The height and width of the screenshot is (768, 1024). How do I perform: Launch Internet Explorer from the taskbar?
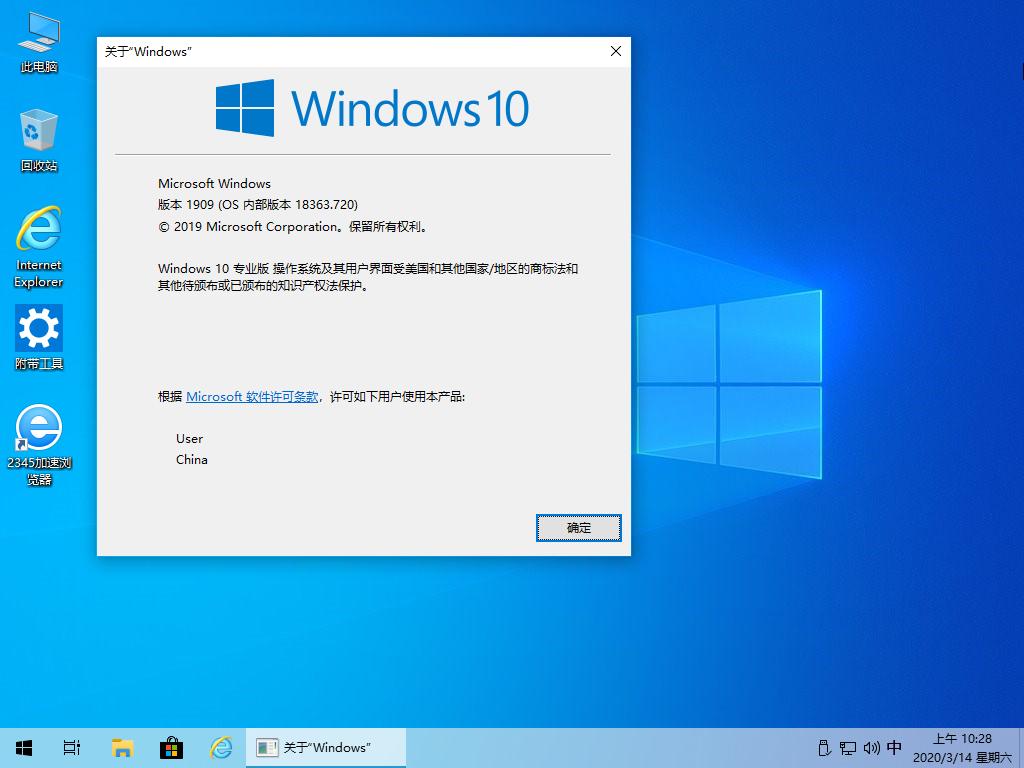point(221,748)
